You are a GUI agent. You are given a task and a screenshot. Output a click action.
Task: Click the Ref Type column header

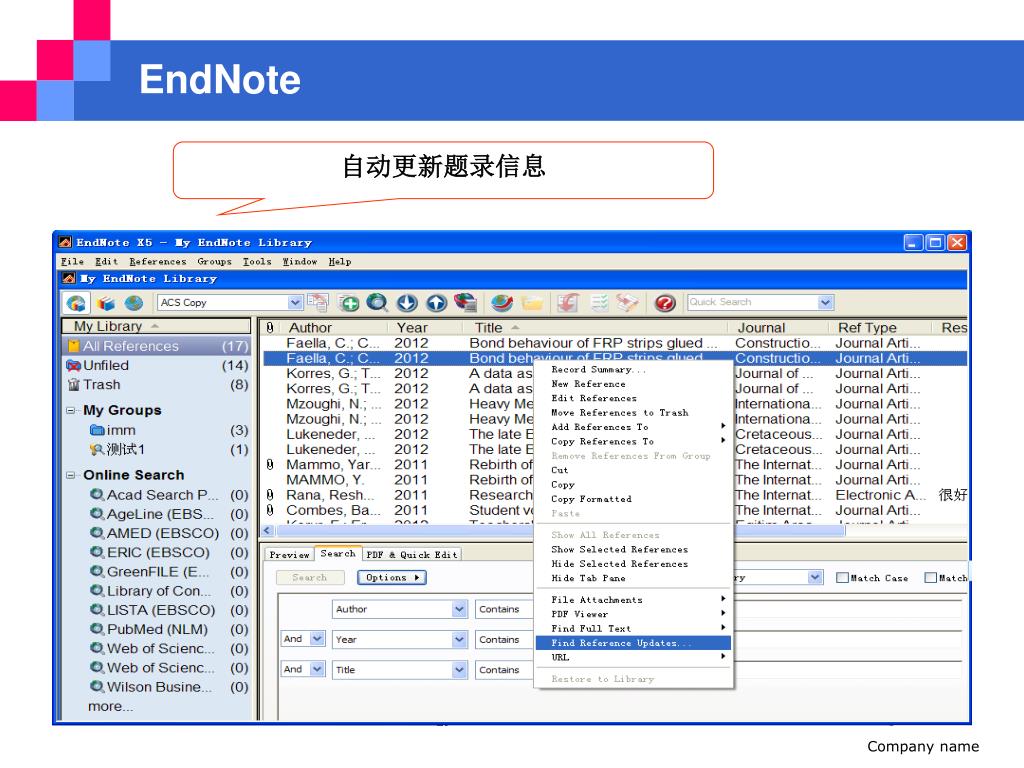tap(867, 328)
